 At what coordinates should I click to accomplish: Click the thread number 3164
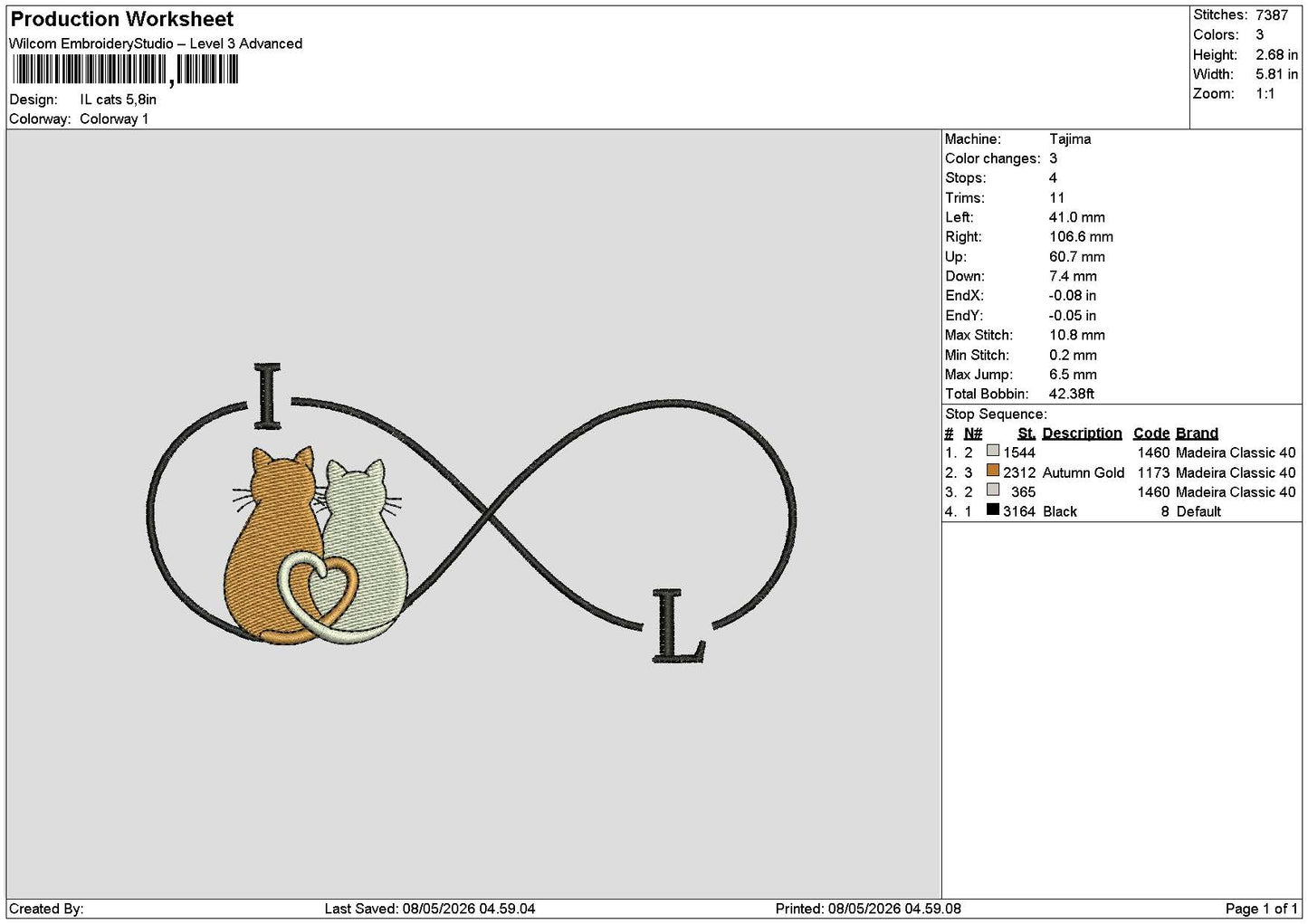(1019, 511)
